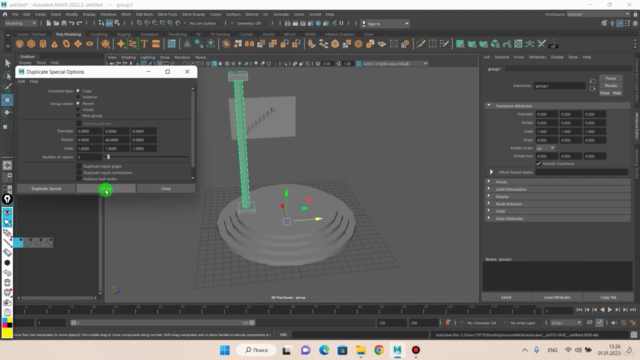Click the Open scene toolbar icon
The image size is (640, 360).
[x=56, y=23]
